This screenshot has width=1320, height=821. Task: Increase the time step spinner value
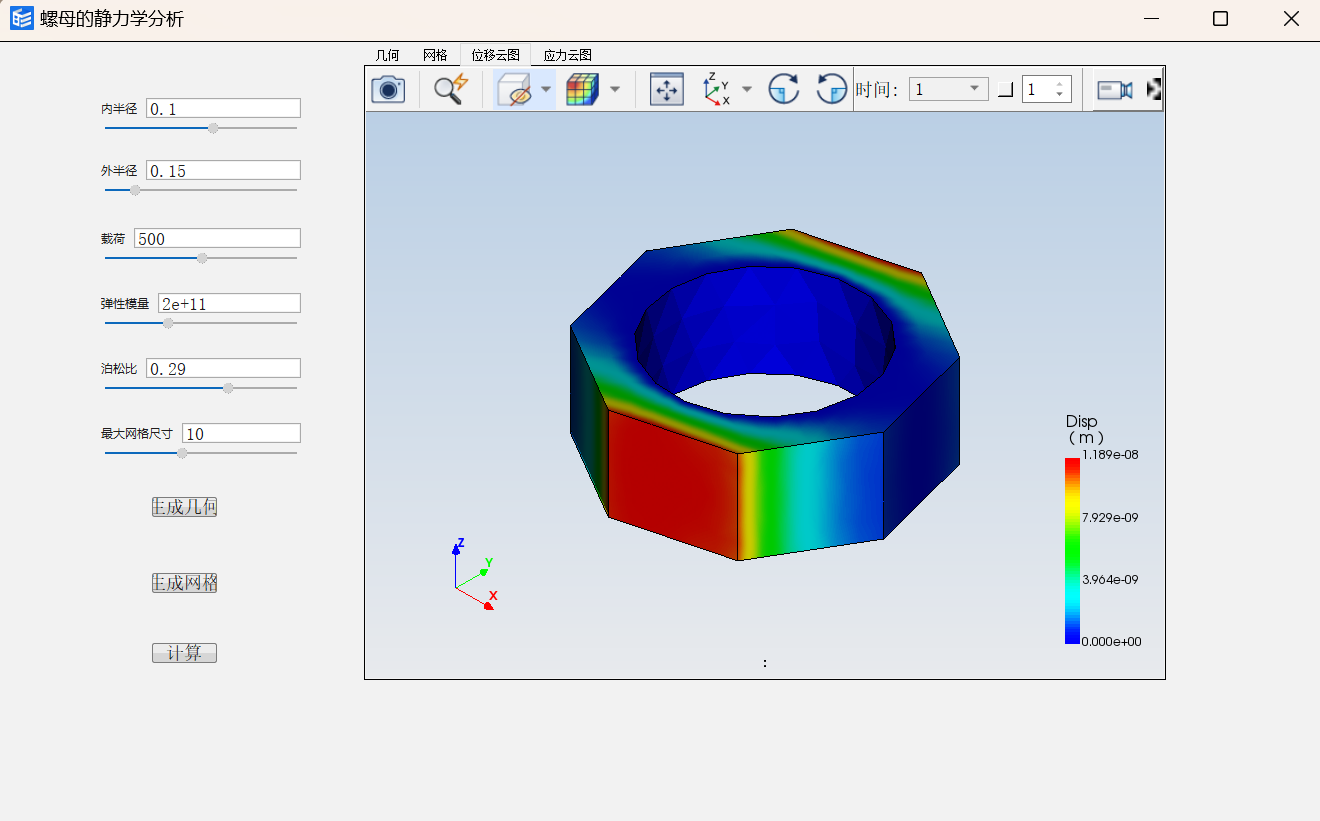tap(1060, 84)
